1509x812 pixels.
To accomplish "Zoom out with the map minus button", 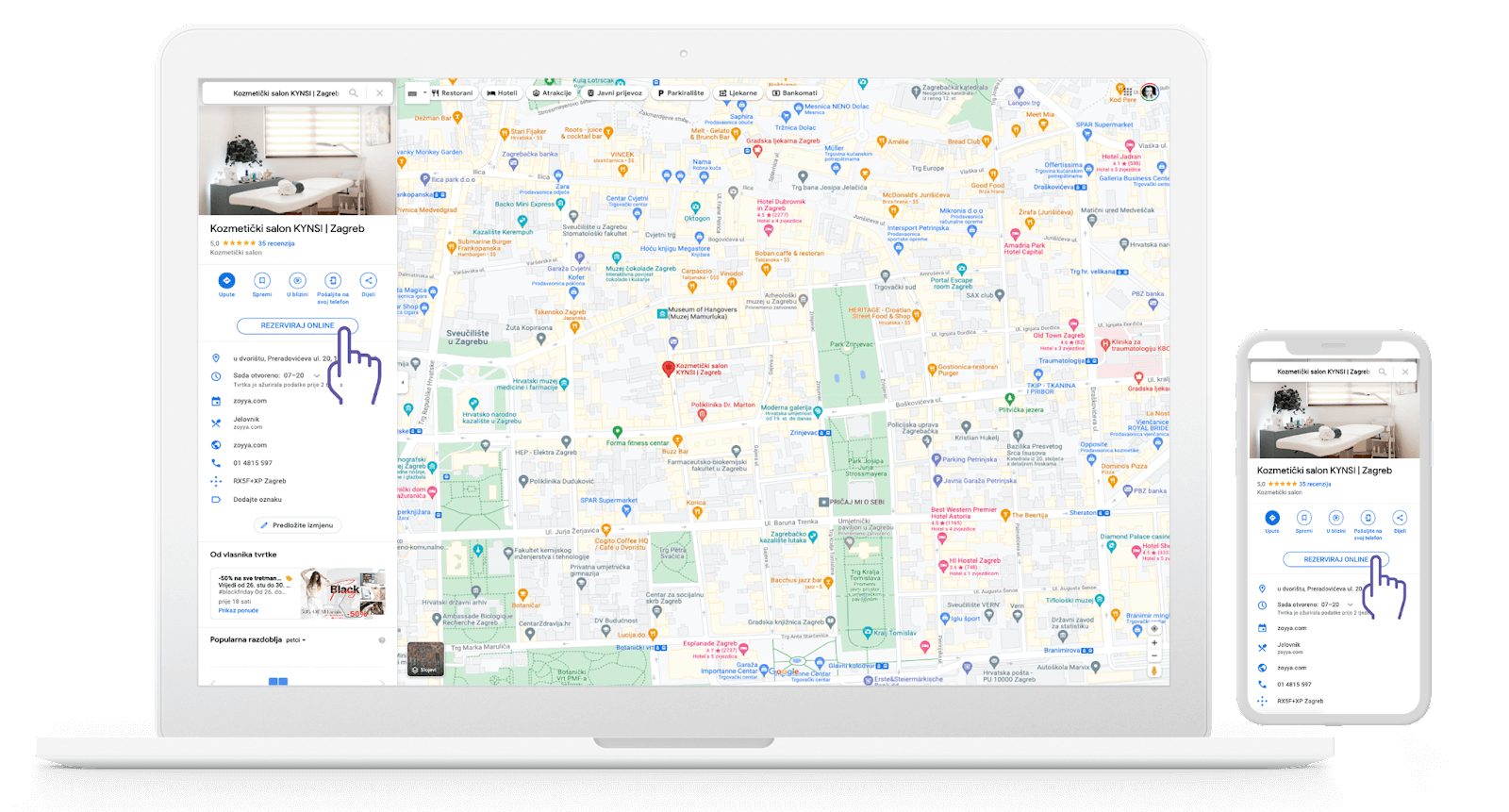I will click(x=1153, y=655).
